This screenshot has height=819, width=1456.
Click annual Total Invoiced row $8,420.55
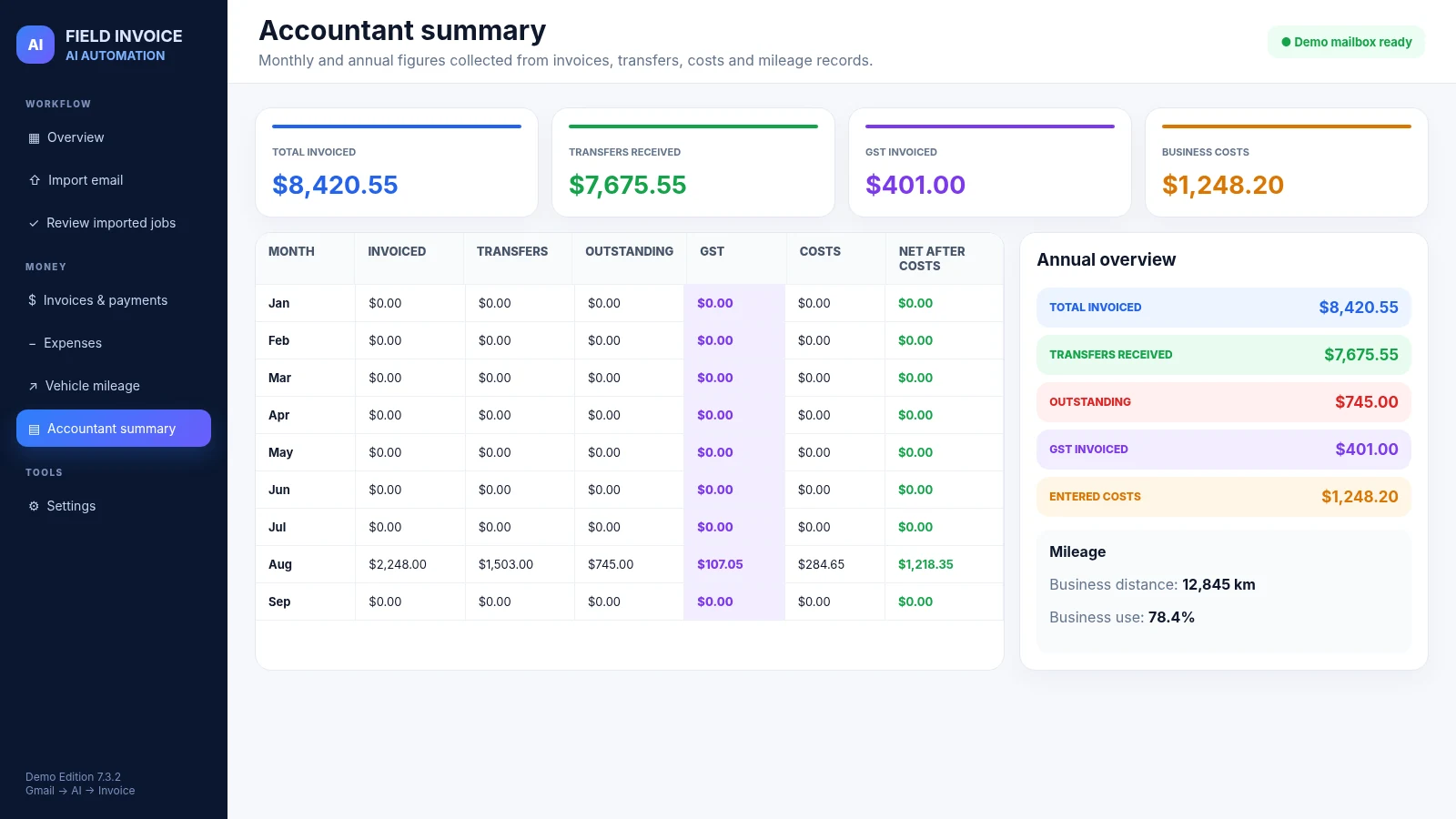[1224, 308]
